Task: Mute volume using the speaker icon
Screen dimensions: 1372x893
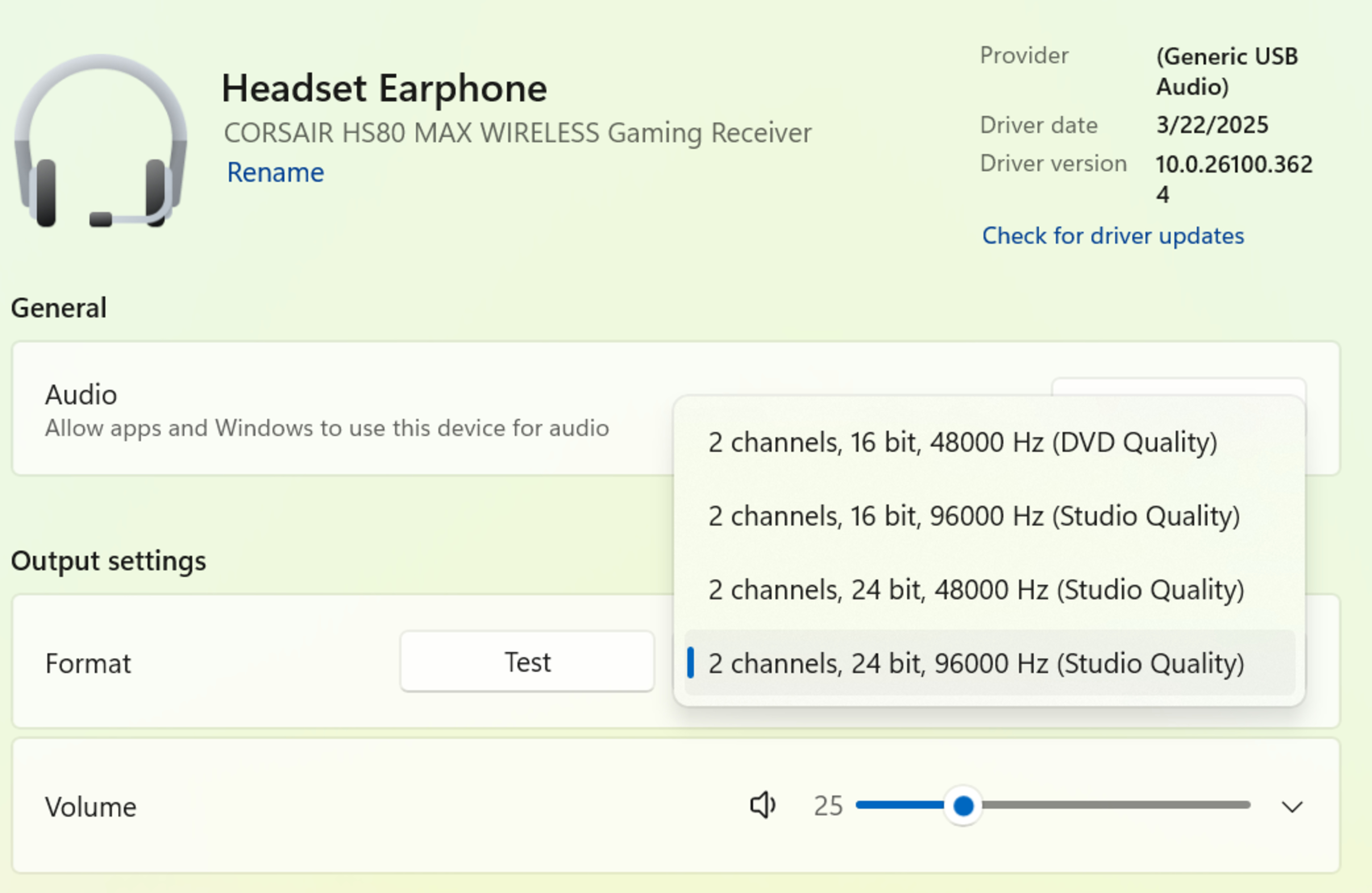Action: coord(762,805)
